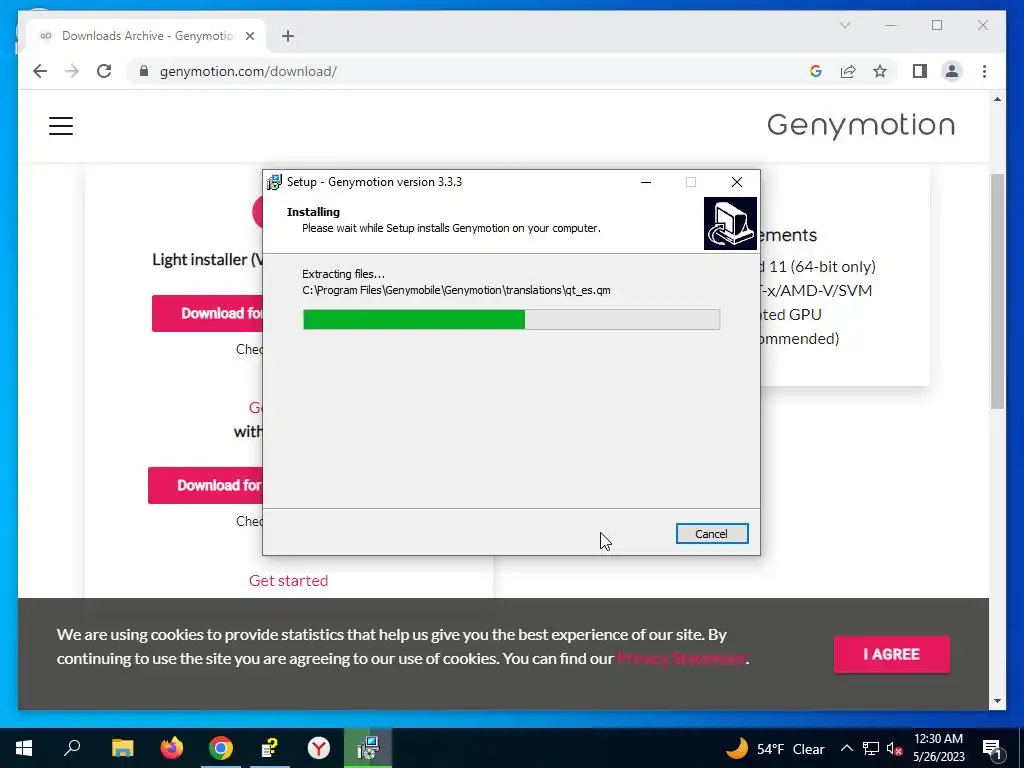Bookmark this page with star icon
Image resolution: width=1024 pixels, height=768 pixels.
[880, 71]
